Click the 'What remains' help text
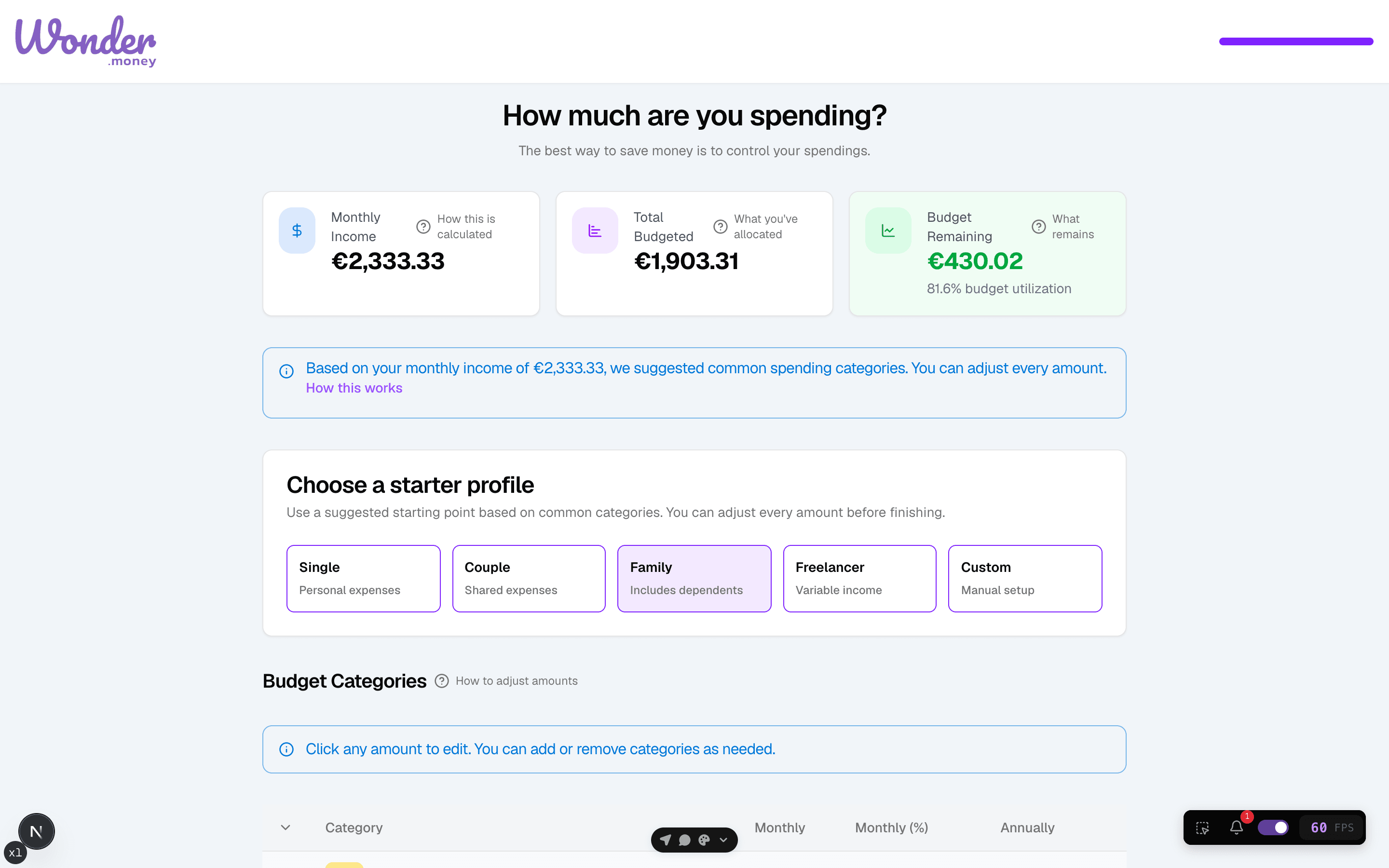This screenshot has height=868, width=1389. coord(1073,227)
